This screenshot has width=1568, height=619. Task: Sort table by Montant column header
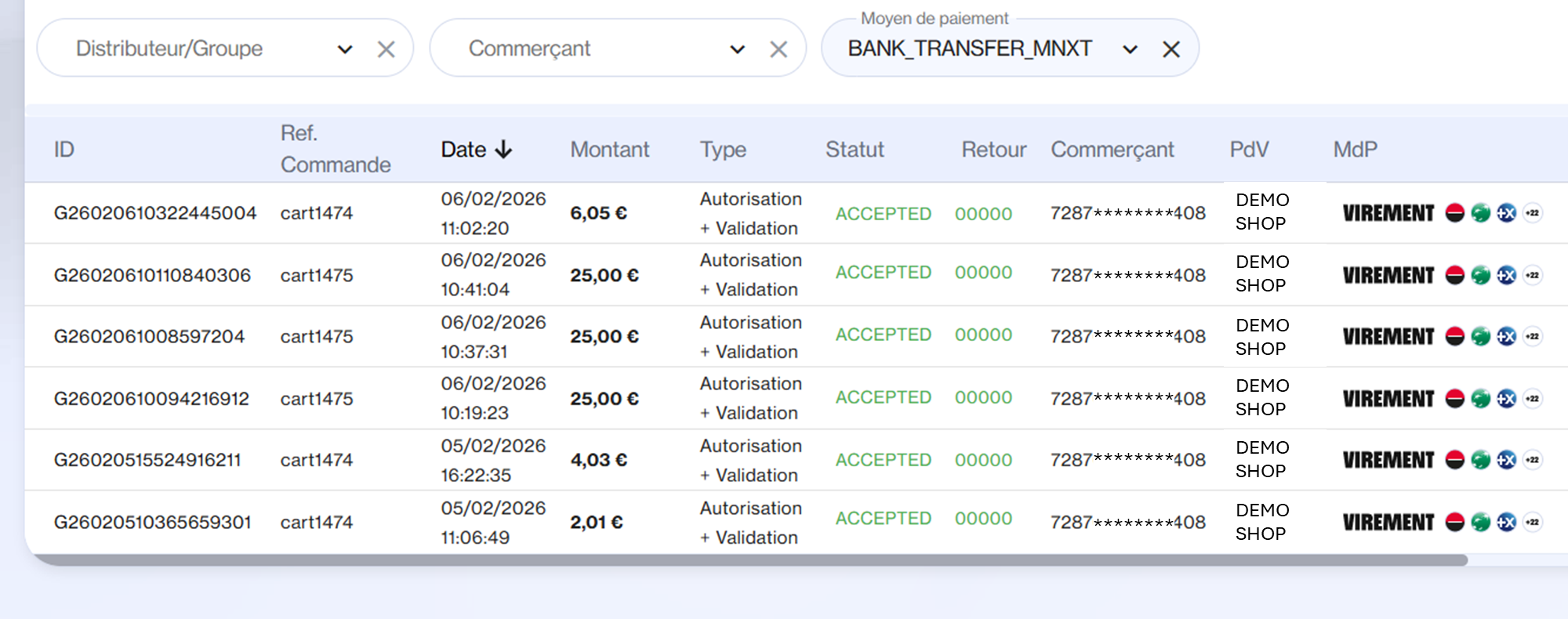609,150
